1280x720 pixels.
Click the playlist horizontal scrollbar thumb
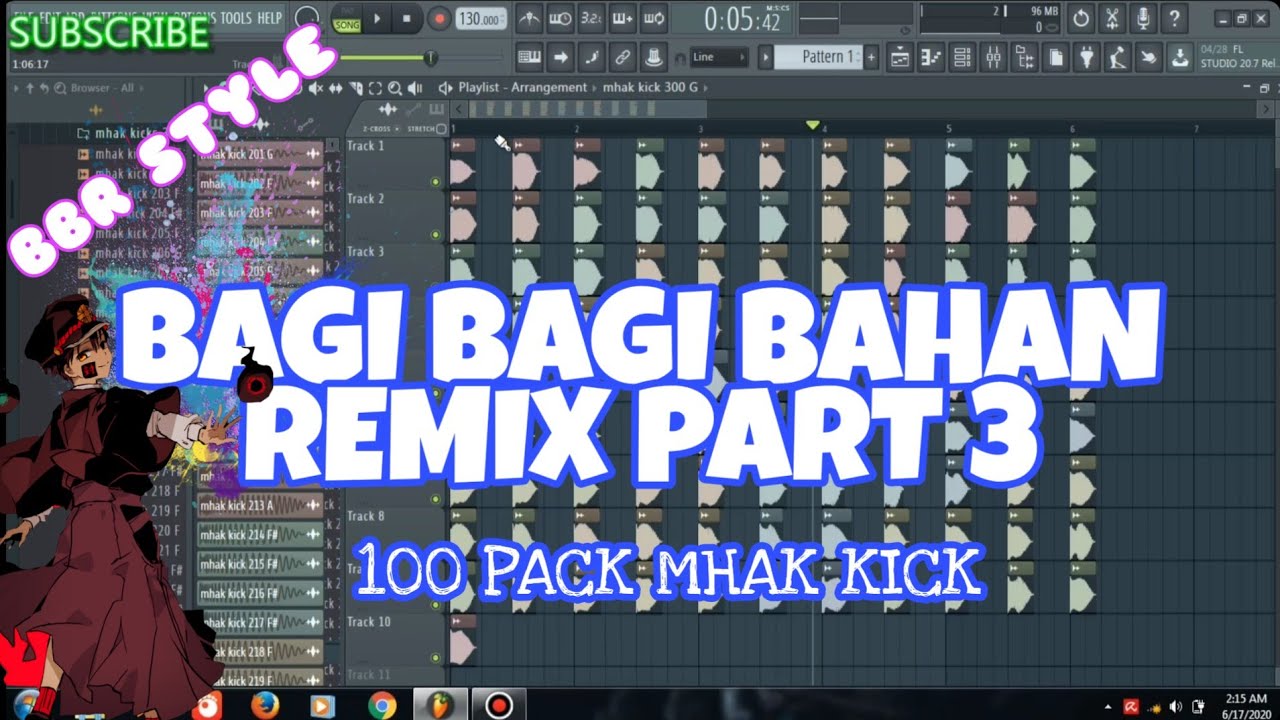(x=587, y=109)
